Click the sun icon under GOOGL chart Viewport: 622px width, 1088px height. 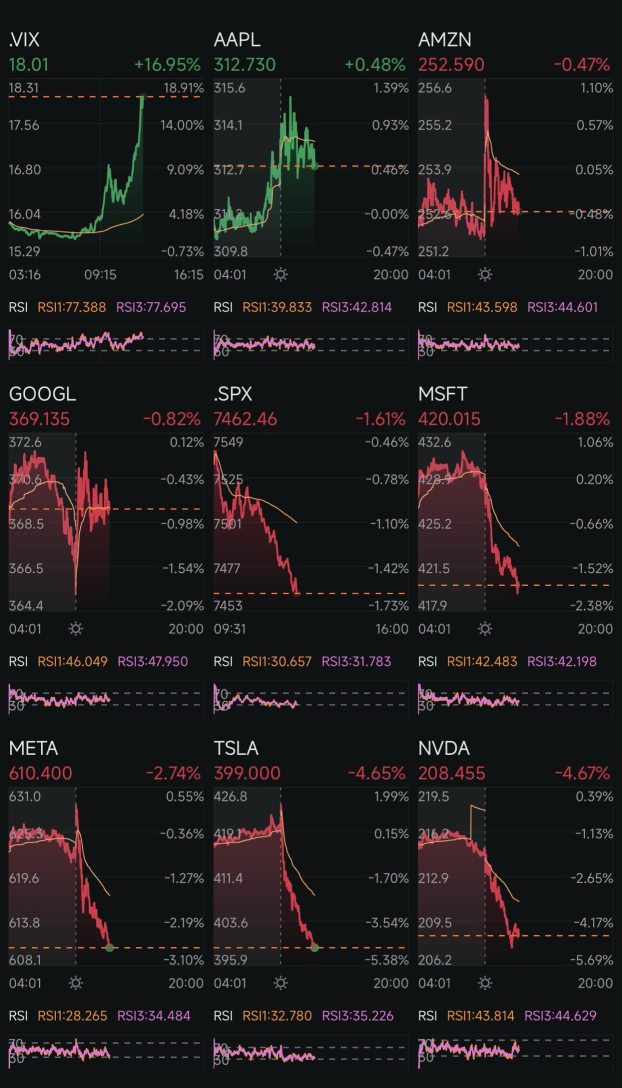click(x=76, y=629)
